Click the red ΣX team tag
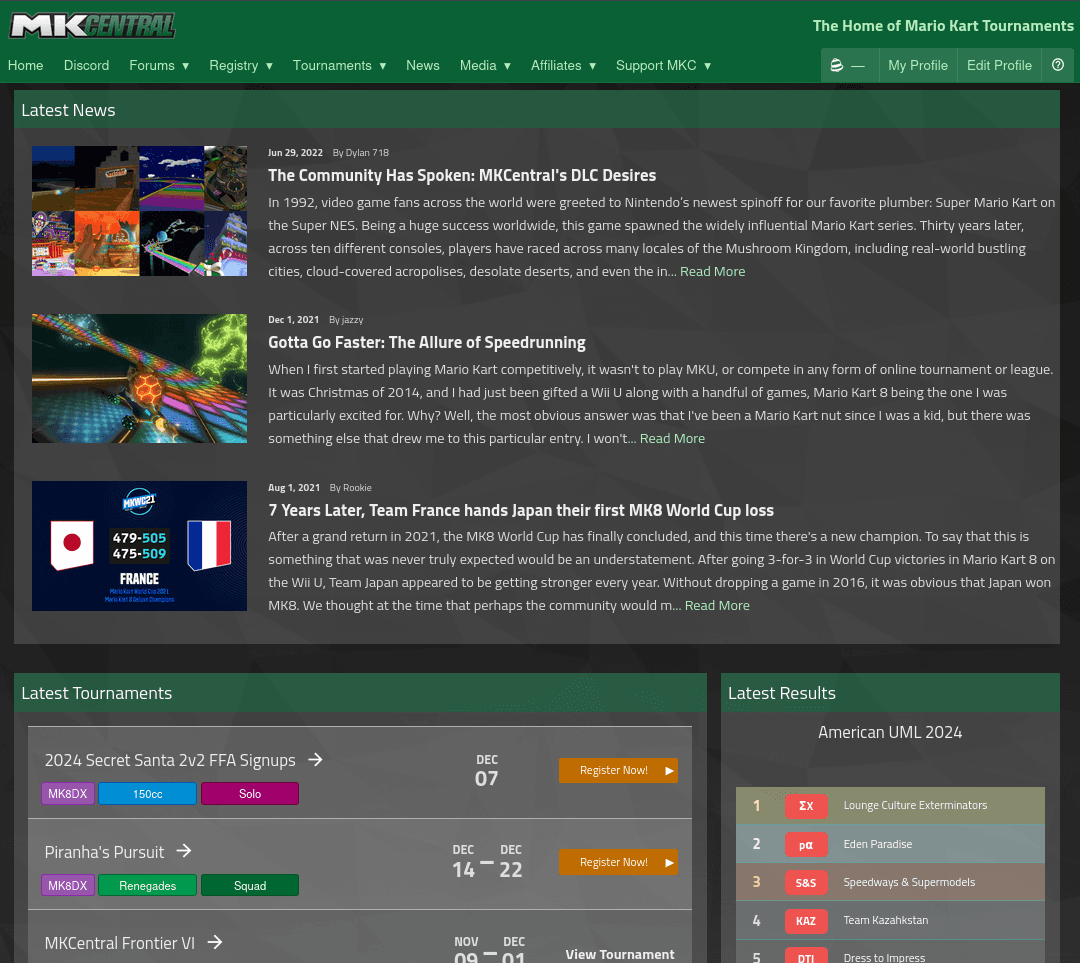 pos(805,806)
